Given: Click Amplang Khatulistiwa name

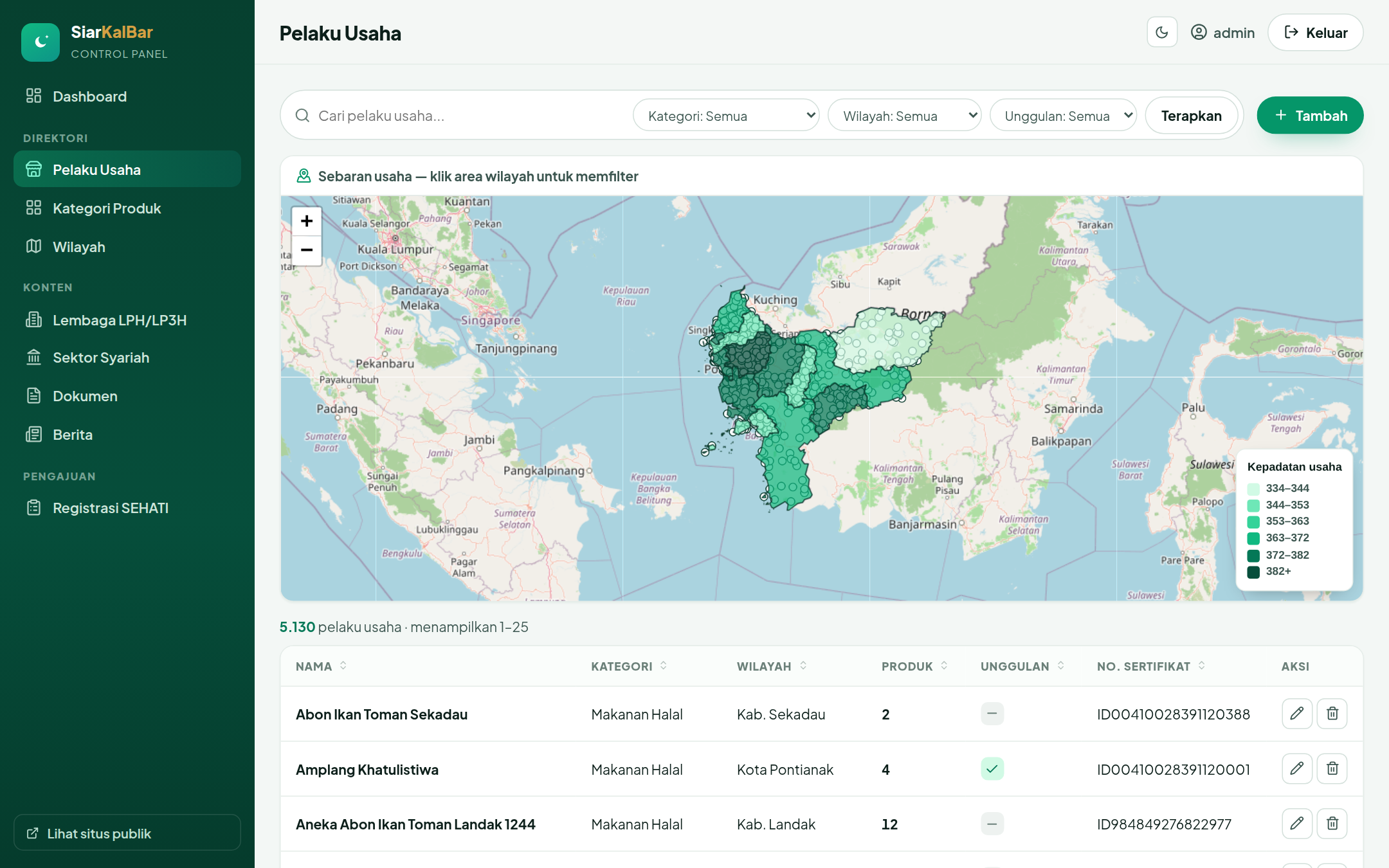Looking at the screenshot, I should 367,770.
